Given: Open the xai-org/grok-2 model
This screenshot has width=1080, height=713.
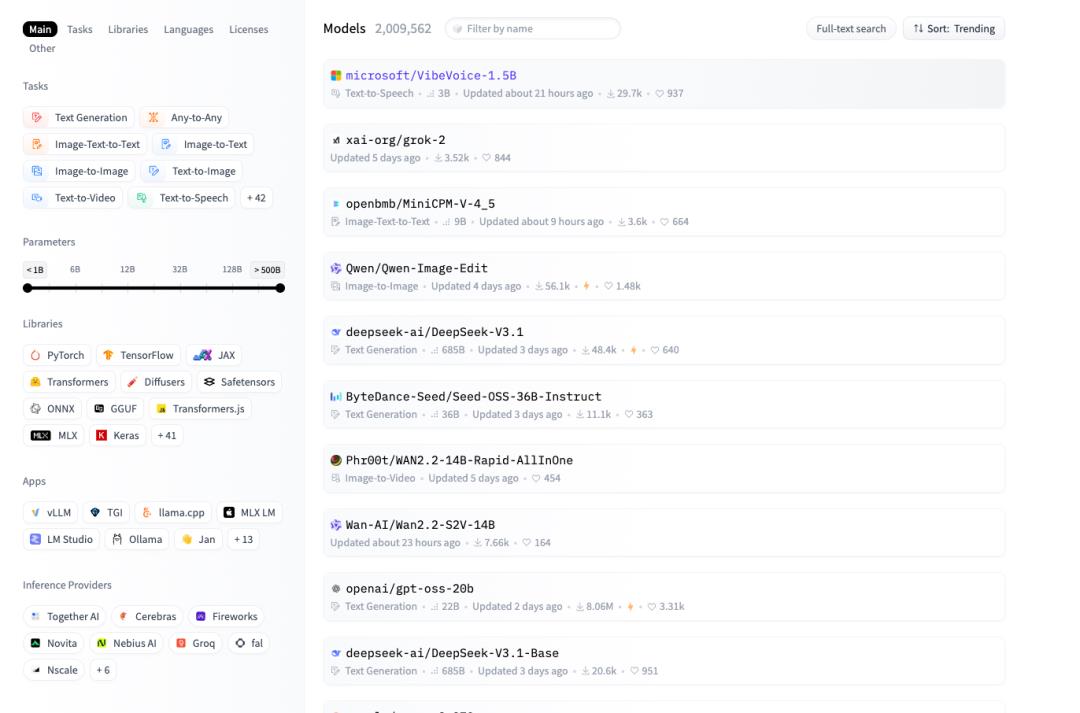Looking at the screenshot, I should [x=663, y=148].
